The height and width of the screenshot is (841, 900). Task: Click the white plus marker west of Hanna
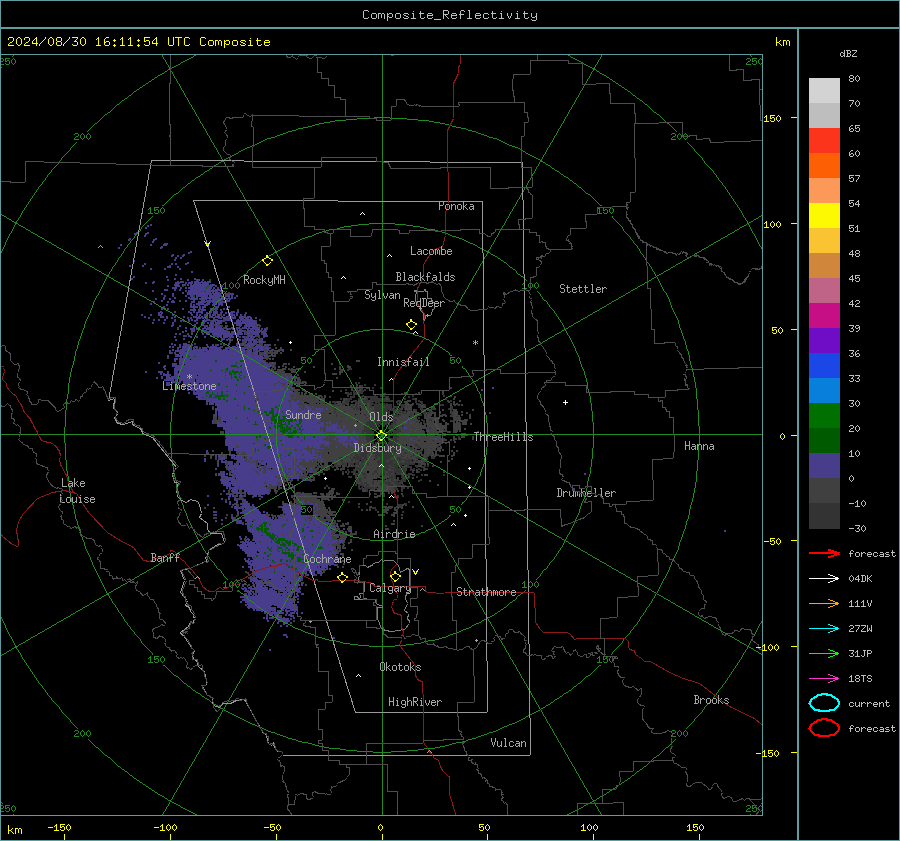point(565,402)
